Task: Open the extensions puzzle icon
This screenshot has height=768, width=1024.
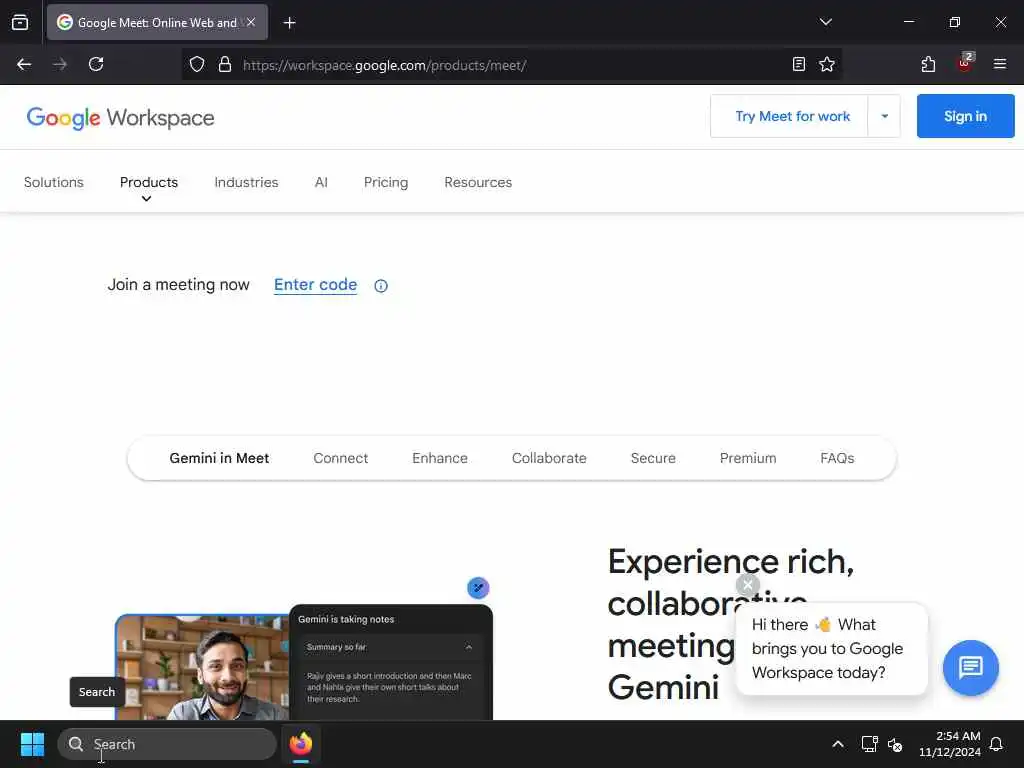Action: (928, 64)
